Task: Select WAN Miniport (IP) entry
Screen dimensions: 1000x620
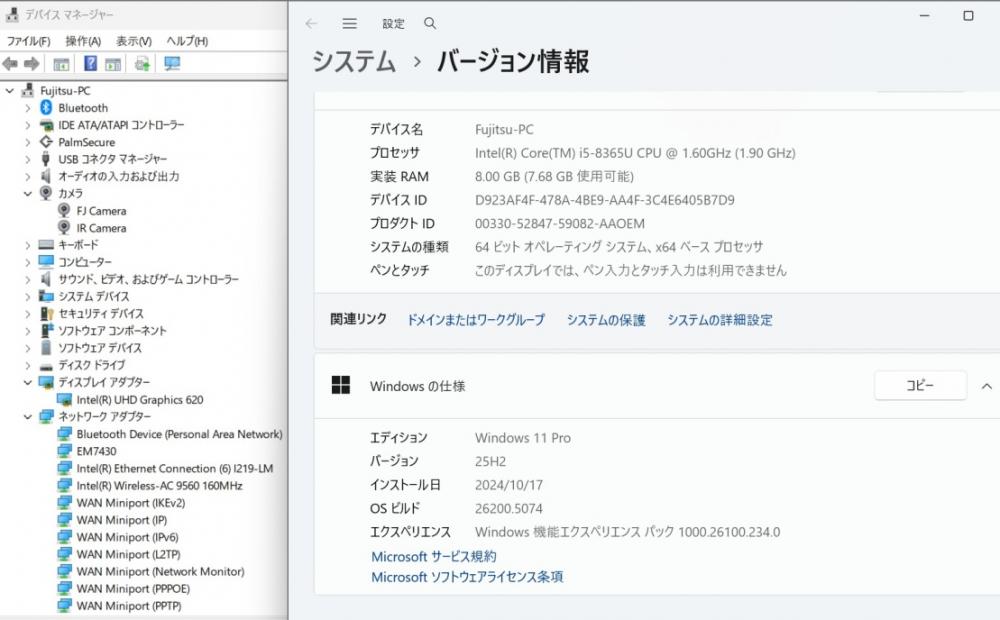Action: tap(122, 520)
